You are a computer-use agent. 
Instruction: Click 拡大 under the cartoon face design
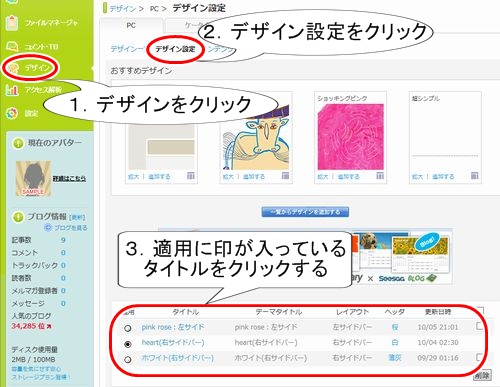pyautogui.click(x=228, y=177)
